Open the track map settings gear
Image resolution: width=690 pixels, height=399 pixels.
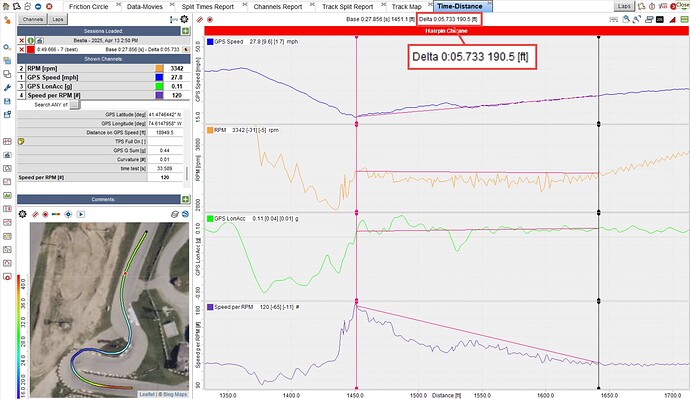point(22,214)
